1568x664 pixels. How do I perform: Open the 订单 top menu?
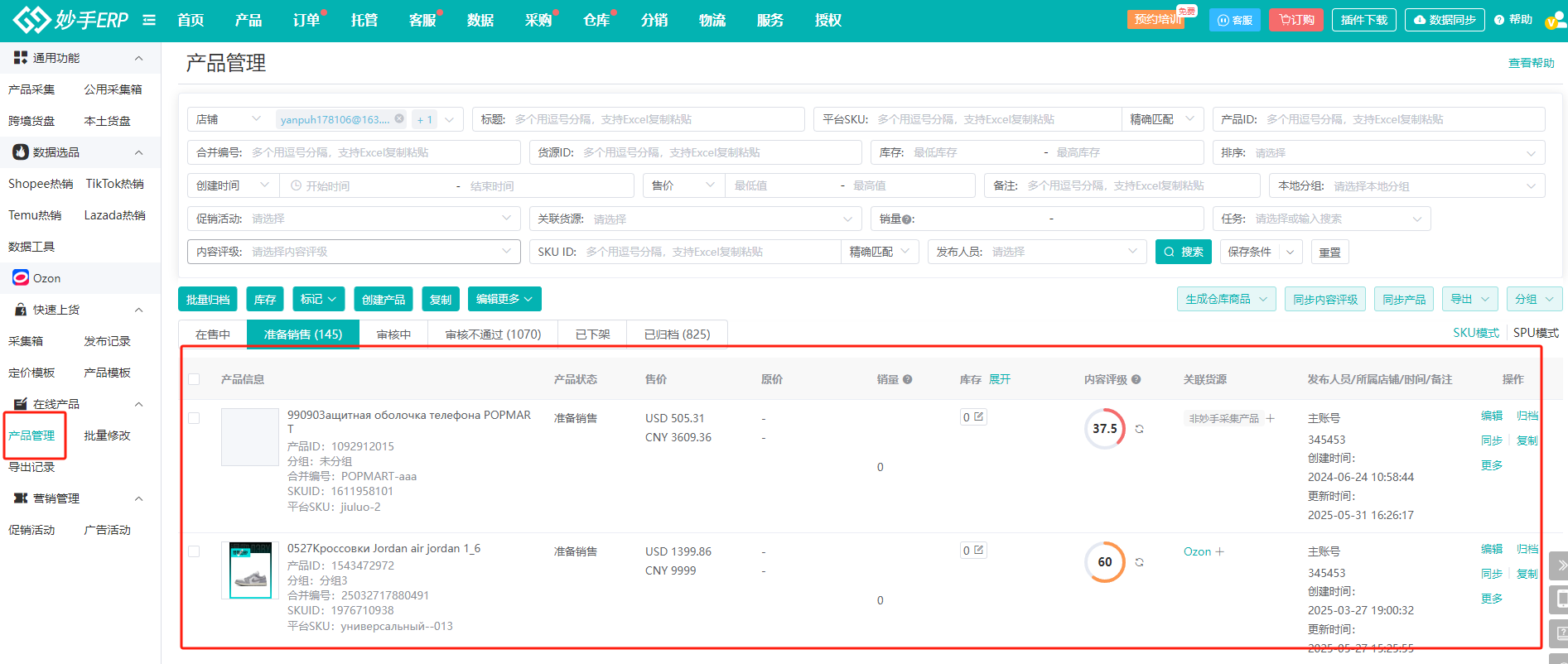coord(306,20)
